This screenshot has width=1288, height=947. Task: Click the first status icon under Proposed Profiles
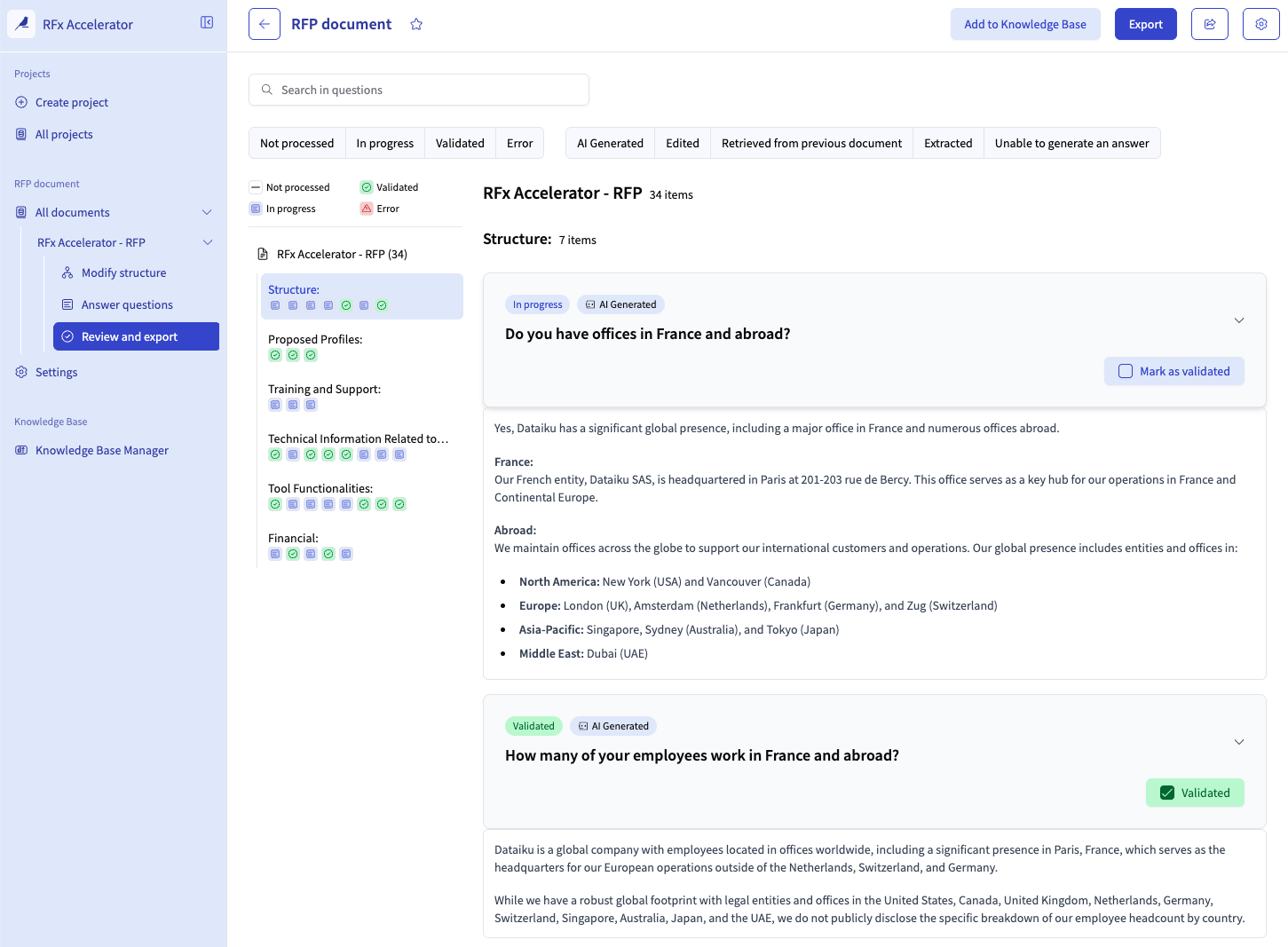(x=275, y=355)
